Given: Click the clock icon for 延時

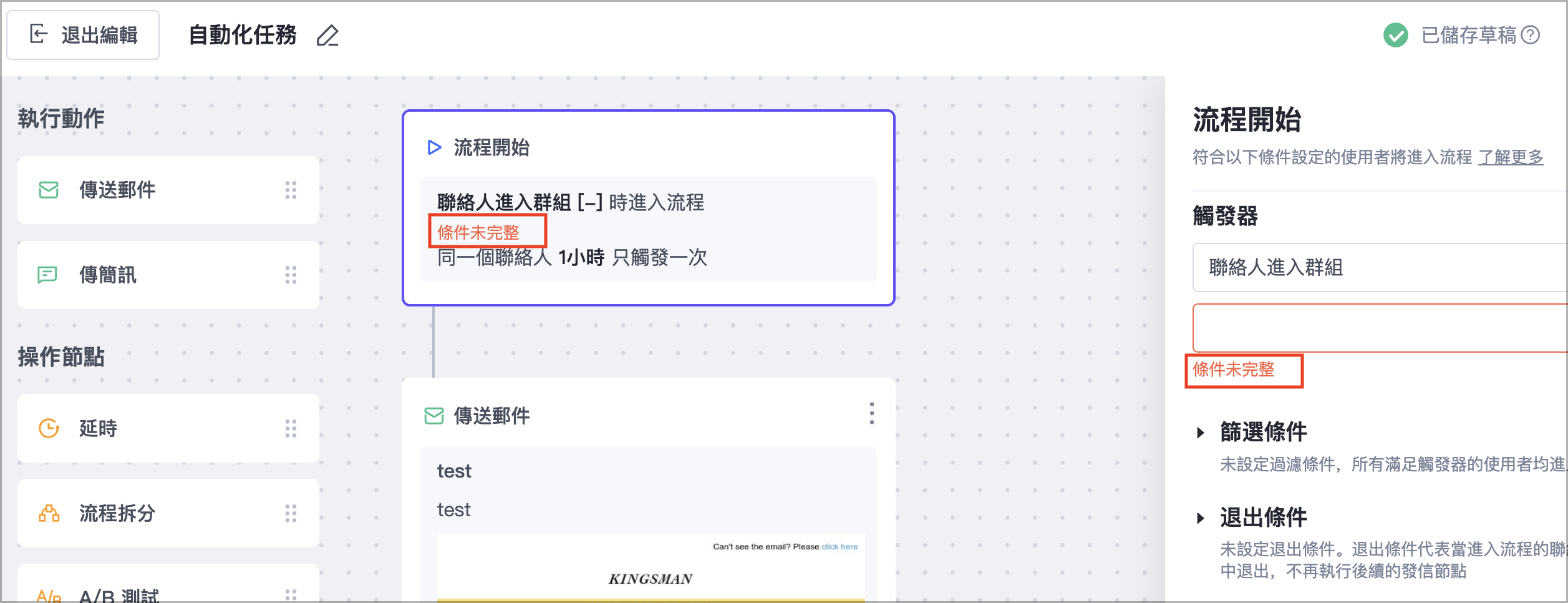Looking at the screenshot, I should [x=49, y=428].
